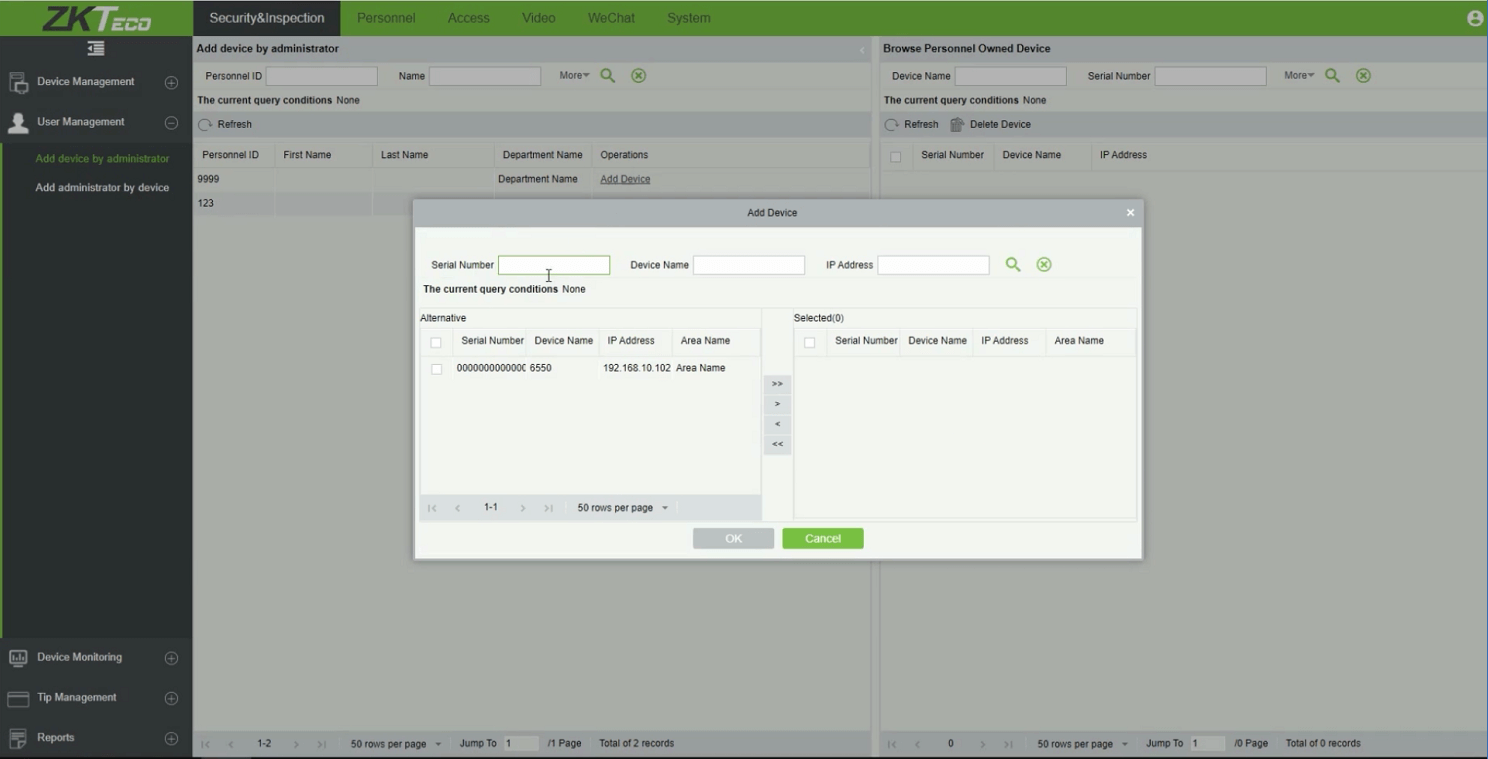Check the device 6550 row checkbox
Screen dimensions: 1488x759
(436, 369)
